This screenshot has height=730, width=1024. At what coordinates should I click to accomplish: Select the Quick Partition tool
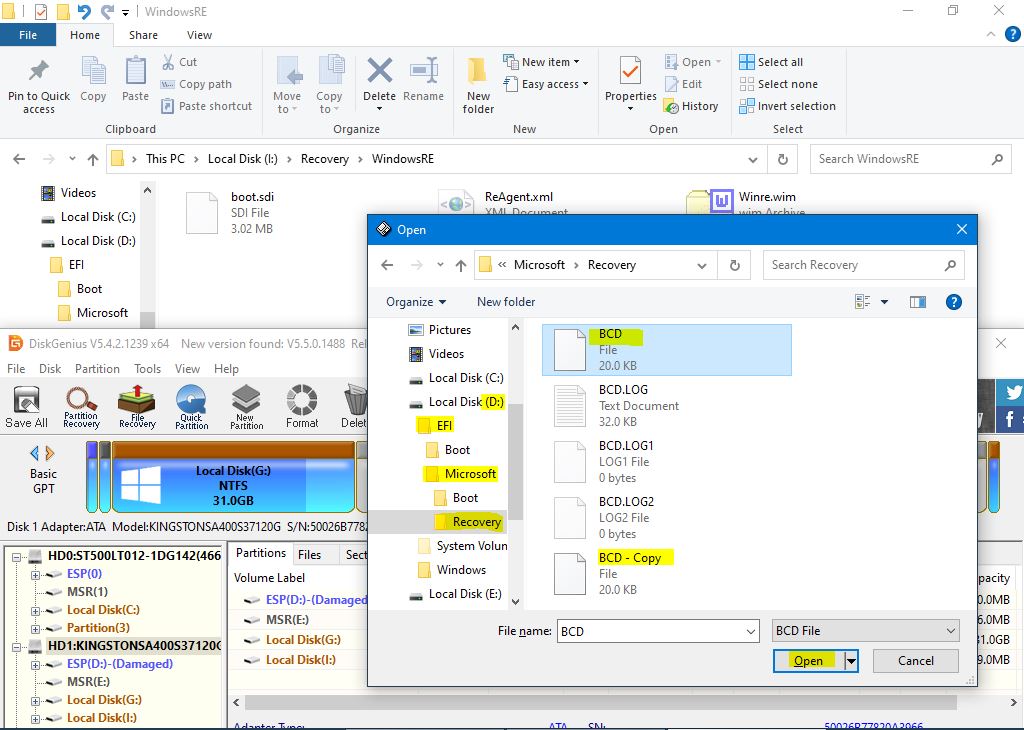(x=191, y=406)
